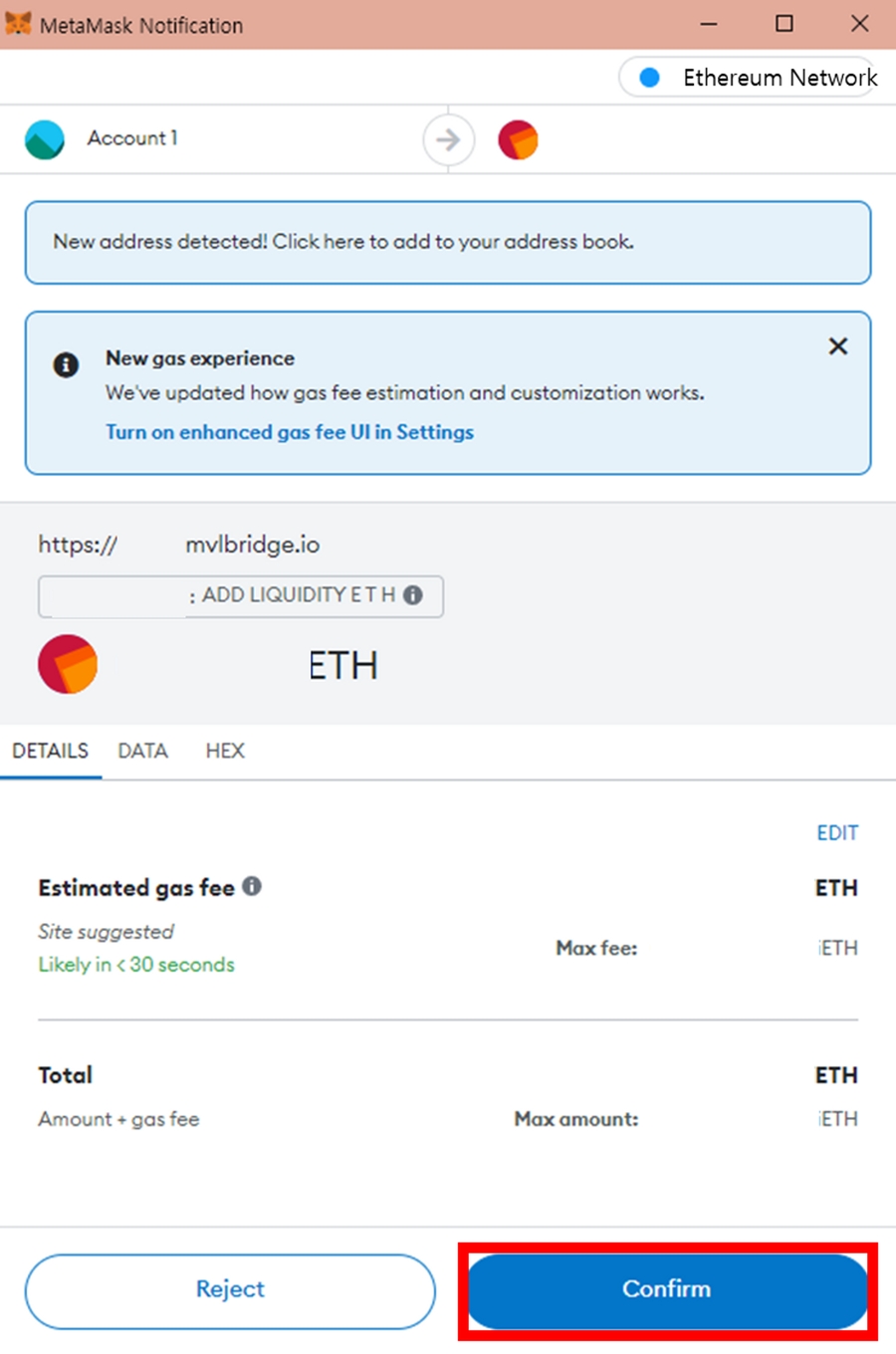Screen dimensions: 896x1354
Task: Click the arrow icon between accounts
Action: coord(448,139)
